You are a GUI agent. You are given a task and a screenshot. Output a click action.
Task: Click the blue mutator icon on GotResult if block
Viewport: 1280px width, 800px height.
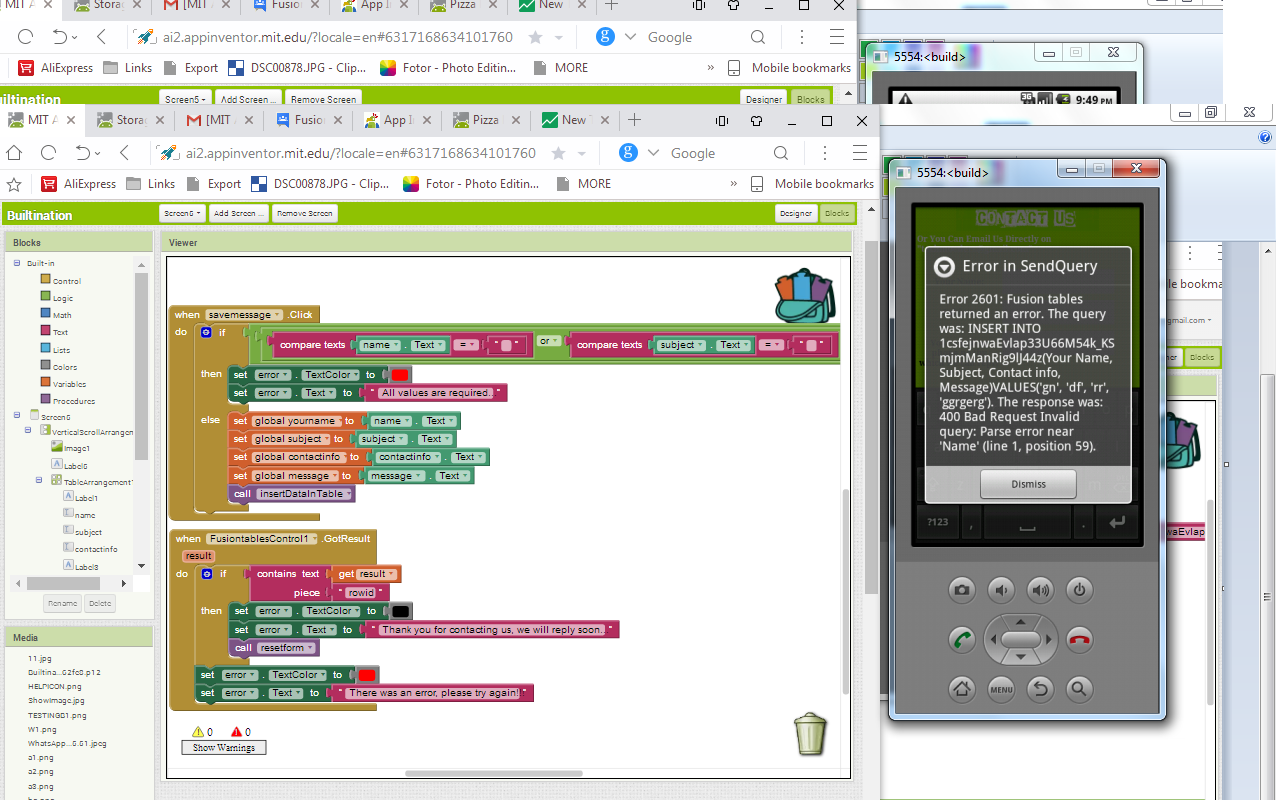206,574
